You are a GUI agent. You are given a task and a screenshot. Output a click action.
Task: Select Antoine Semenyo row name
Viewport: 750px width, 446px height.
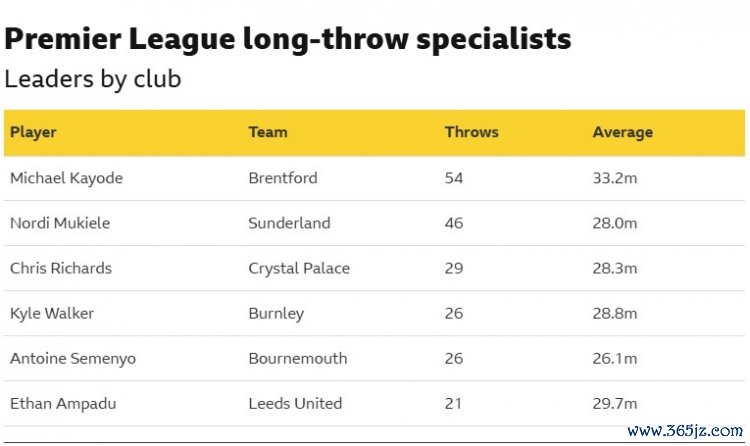point(70,358)
